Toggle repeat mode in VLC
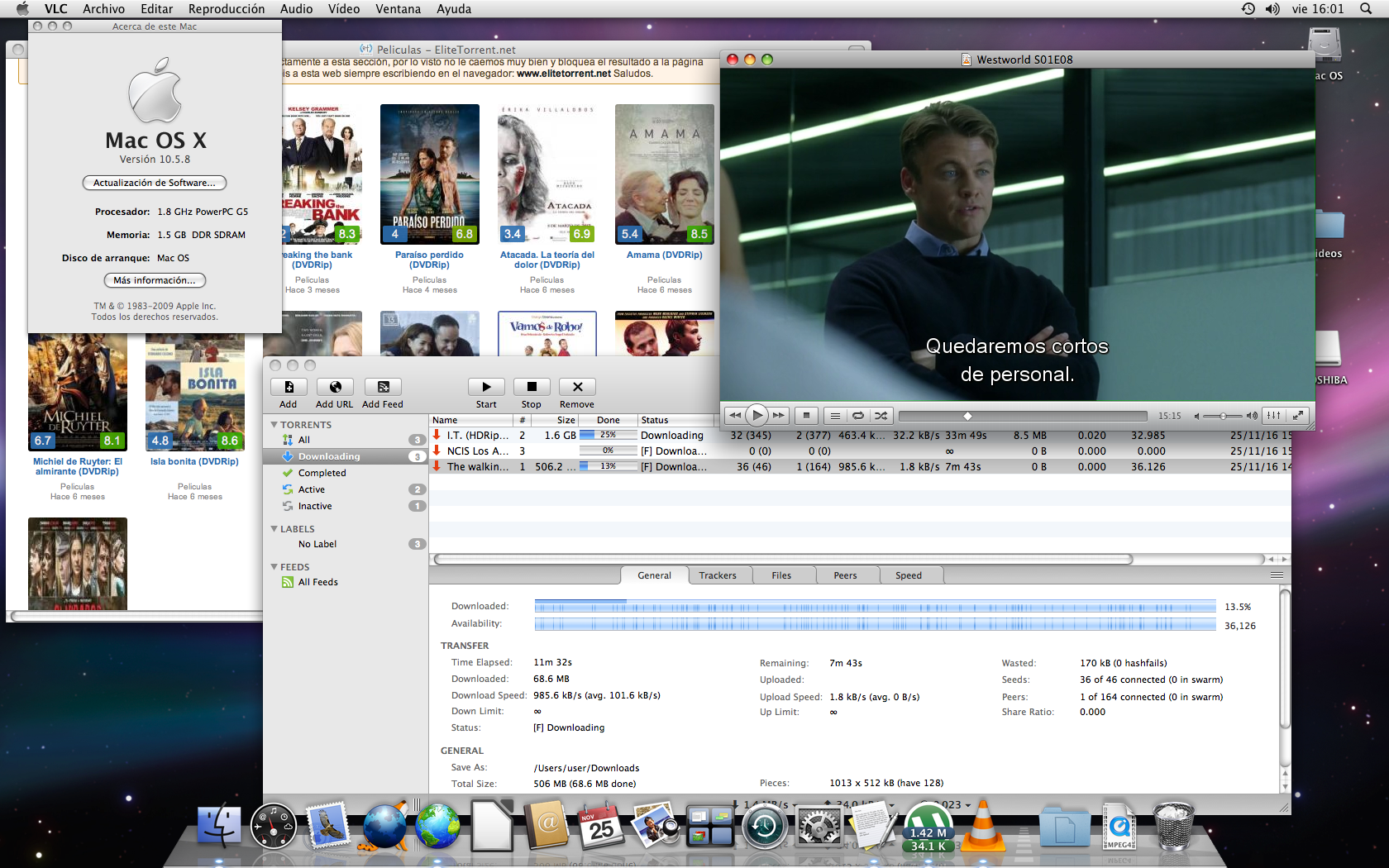 [x=858, y=416]
